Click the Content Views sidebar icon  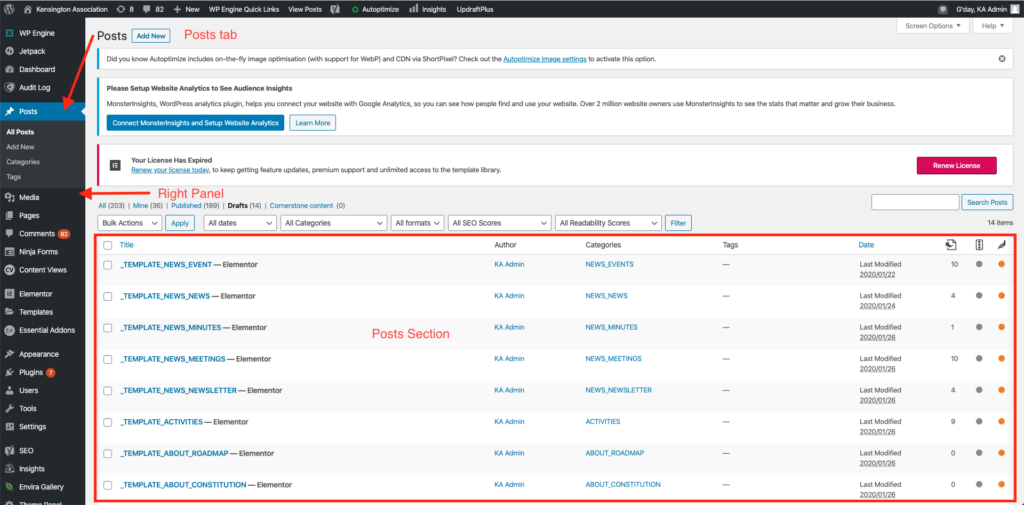(10, 270)
